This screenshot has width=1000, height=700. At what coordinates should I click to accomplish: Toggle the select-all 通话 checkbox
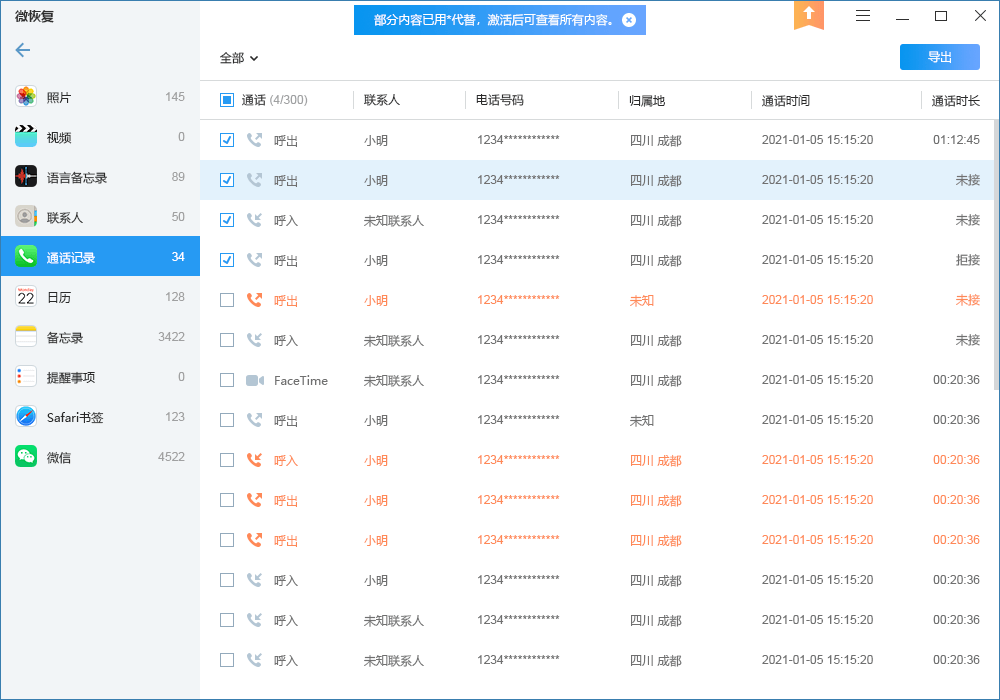point(226,99)
